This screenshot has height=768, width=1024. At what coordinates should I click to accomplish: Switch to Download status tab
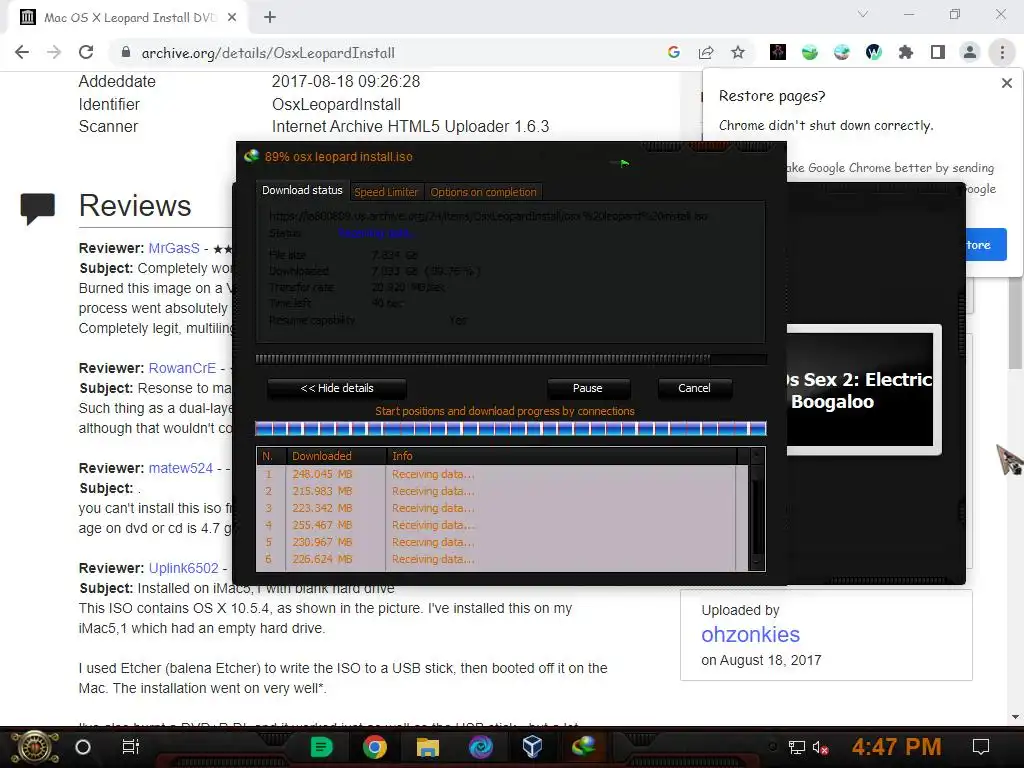coord(302,190)
